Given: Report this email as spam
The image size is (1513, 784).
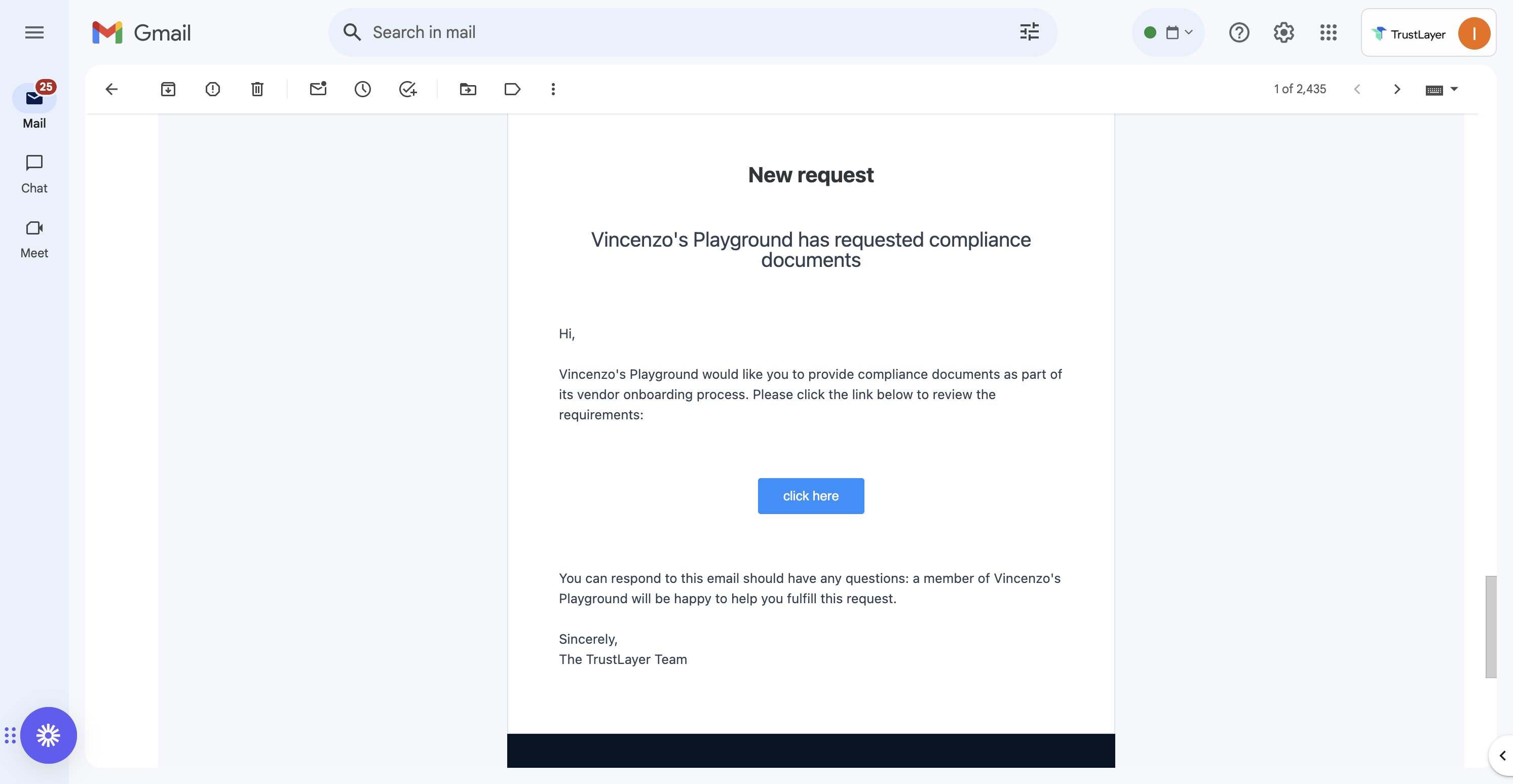Looking at the screenshot, I should [x=213, y=89].
